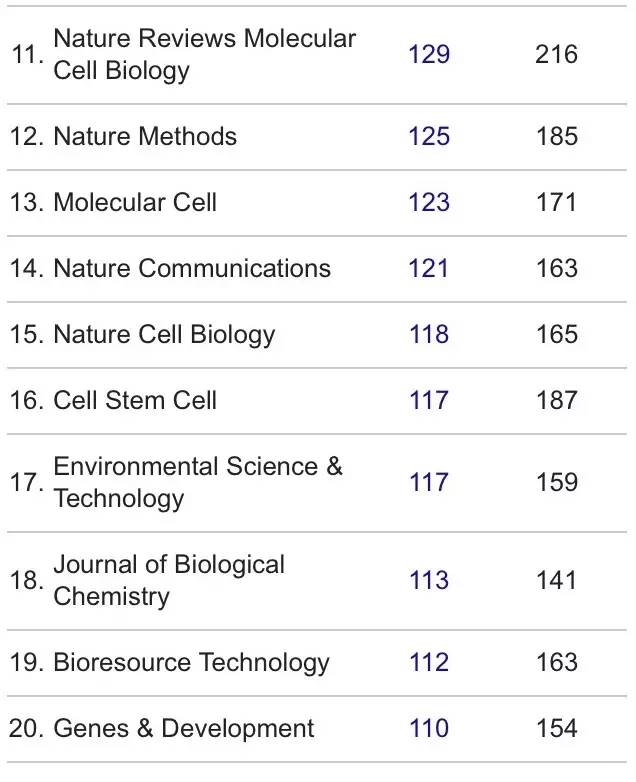Open Molecular Cell's h5-index link 123

pos(429,202)
